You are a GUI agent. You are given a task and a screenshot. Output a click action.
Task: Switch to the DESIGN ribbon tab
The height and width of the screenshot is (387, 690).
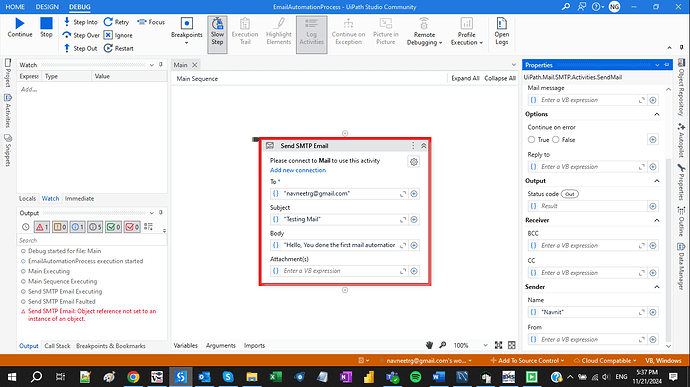click(x=47, y=7)
